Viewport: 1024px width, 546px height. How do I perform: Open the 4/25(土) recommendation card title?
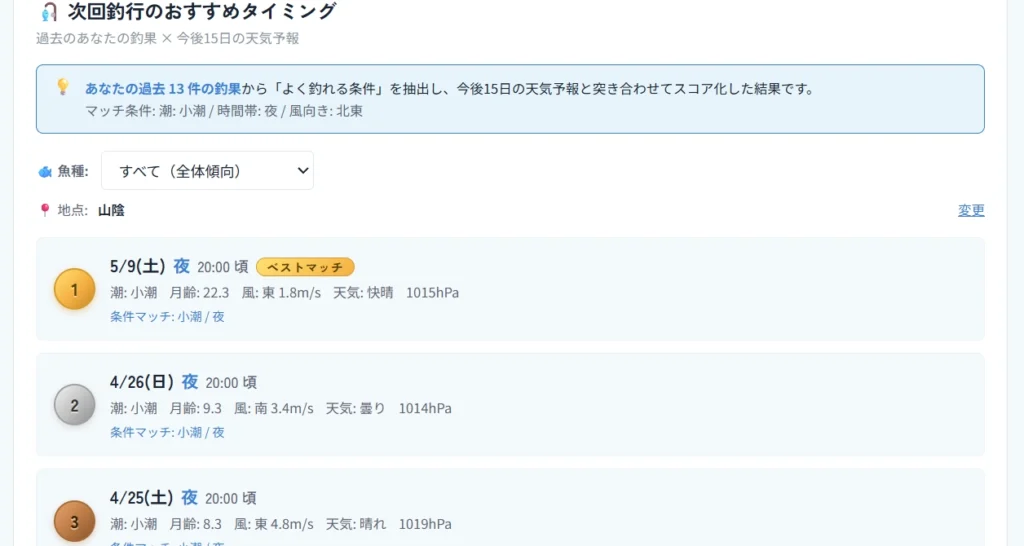click(x=141, y=498)
